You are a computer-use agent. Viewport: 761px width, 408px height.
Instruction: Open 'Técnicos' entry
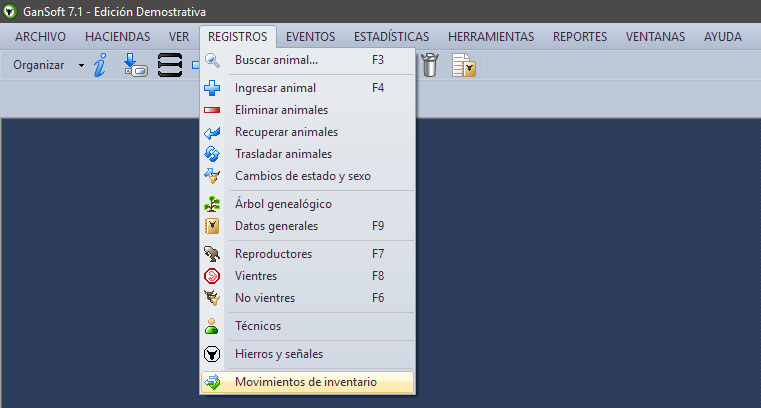pyautogui.click(x=308, y=326)
